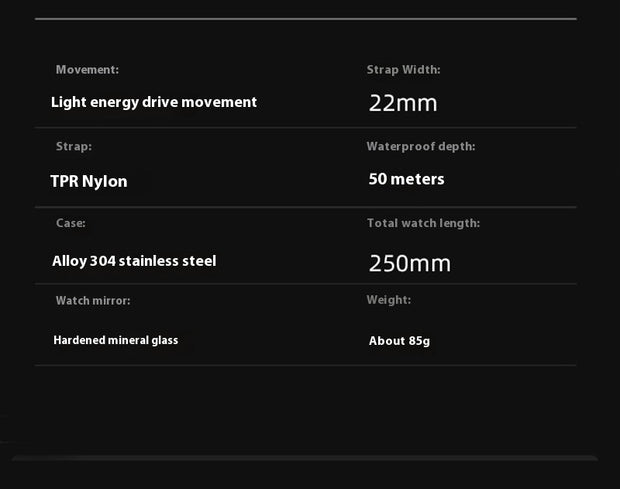Click the "Waterproof depth:" label
The height and width of the screenshot is (489, 620).
click(420, 146)
